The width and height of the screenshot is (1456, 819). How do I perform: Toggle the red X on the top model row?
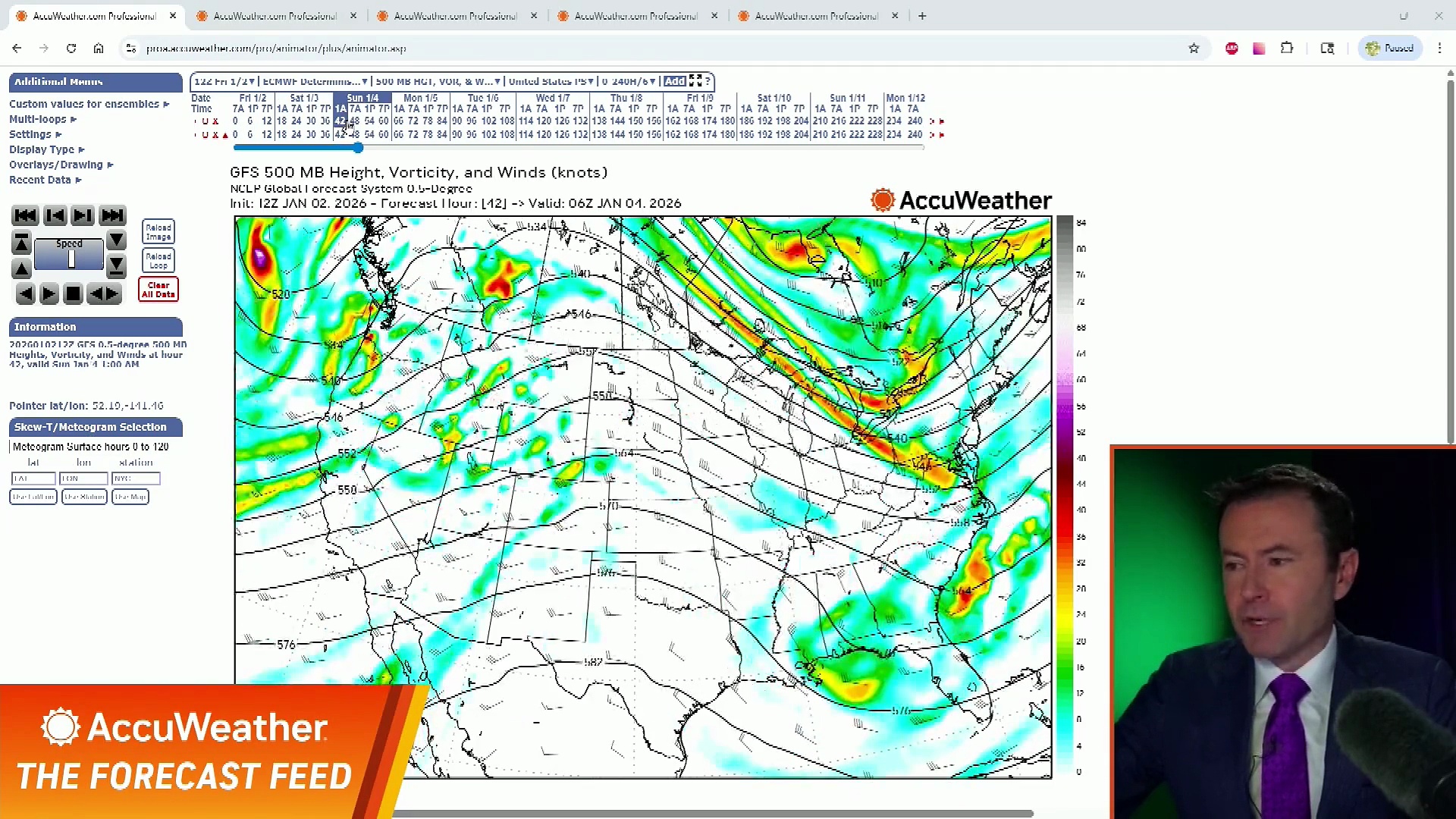coord(216,121)
